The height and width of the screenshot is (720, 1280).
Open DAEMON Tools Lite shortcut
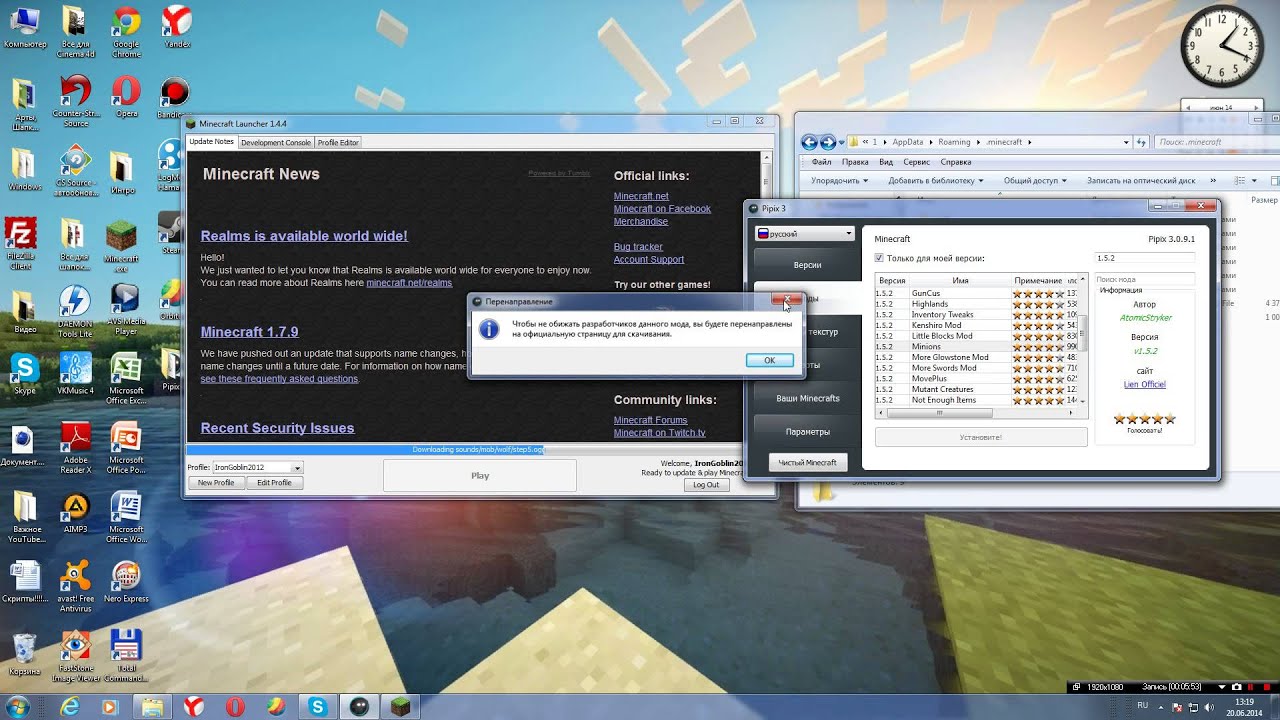[75, 311]
